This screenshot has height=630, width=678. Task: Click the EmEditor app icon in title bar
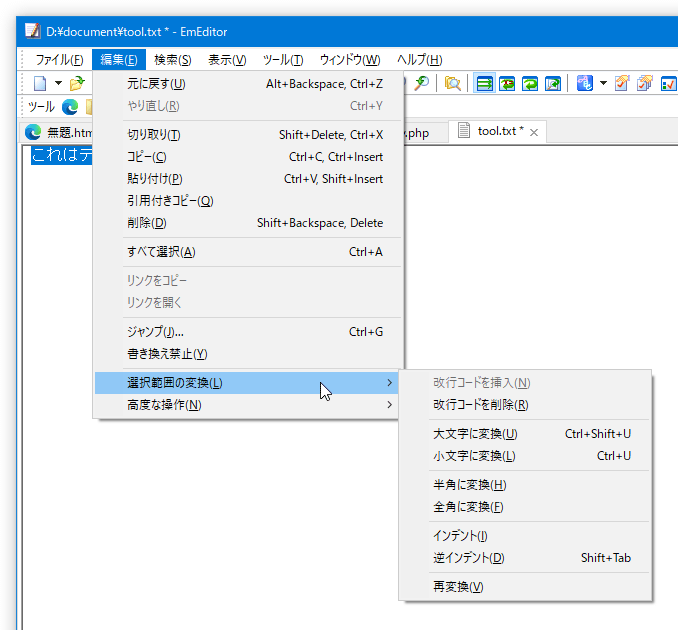[x=32, y=31]
